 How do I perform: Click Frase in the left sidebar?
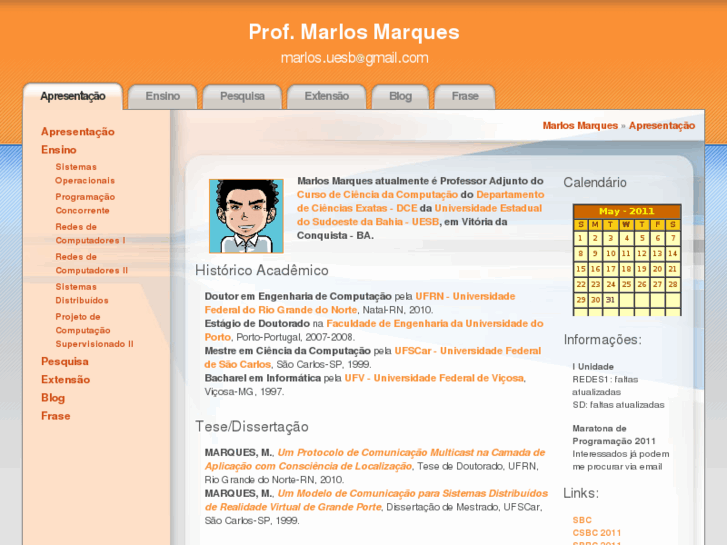point(56,416)
